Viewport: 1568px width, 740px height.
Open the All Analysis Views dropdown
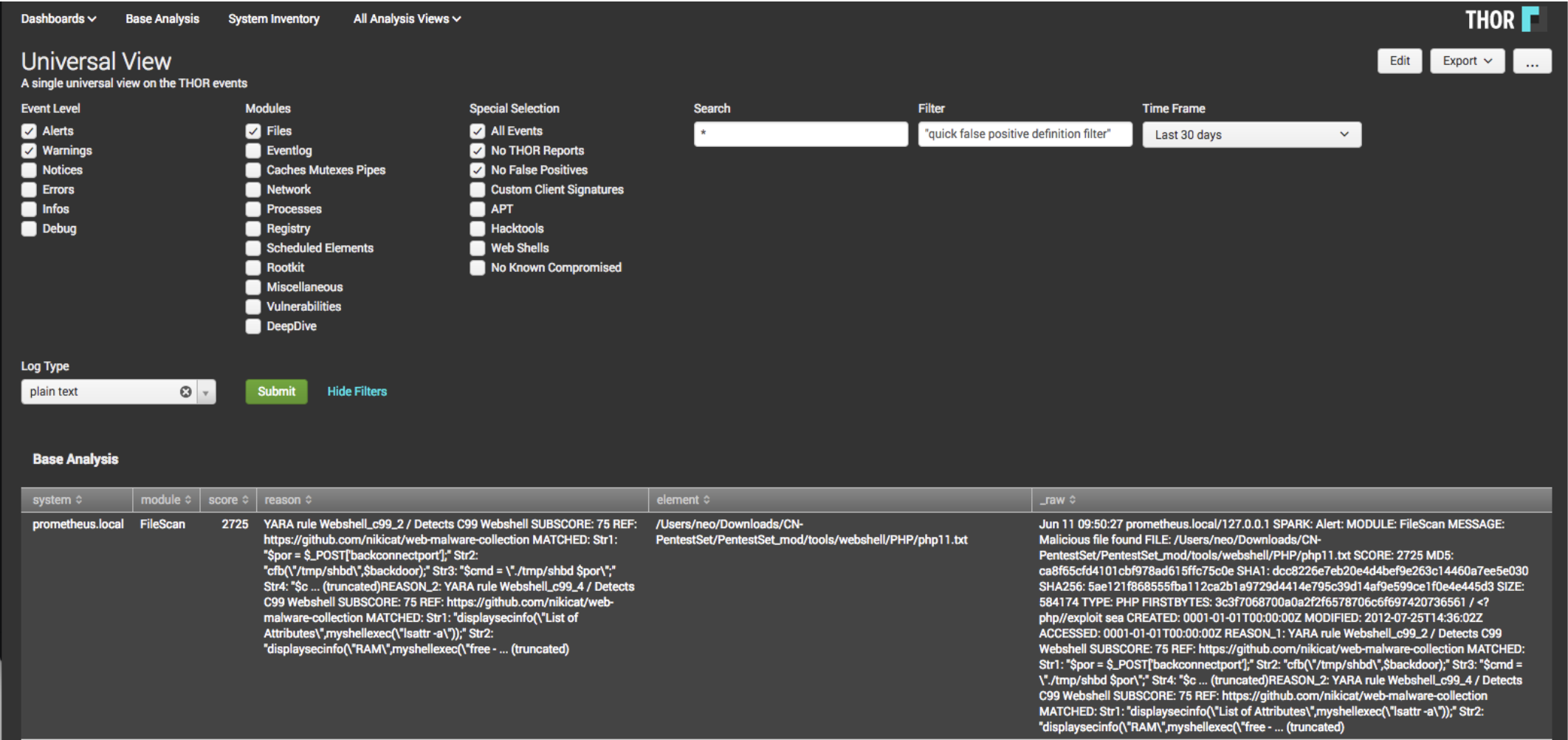coord(407,19)
